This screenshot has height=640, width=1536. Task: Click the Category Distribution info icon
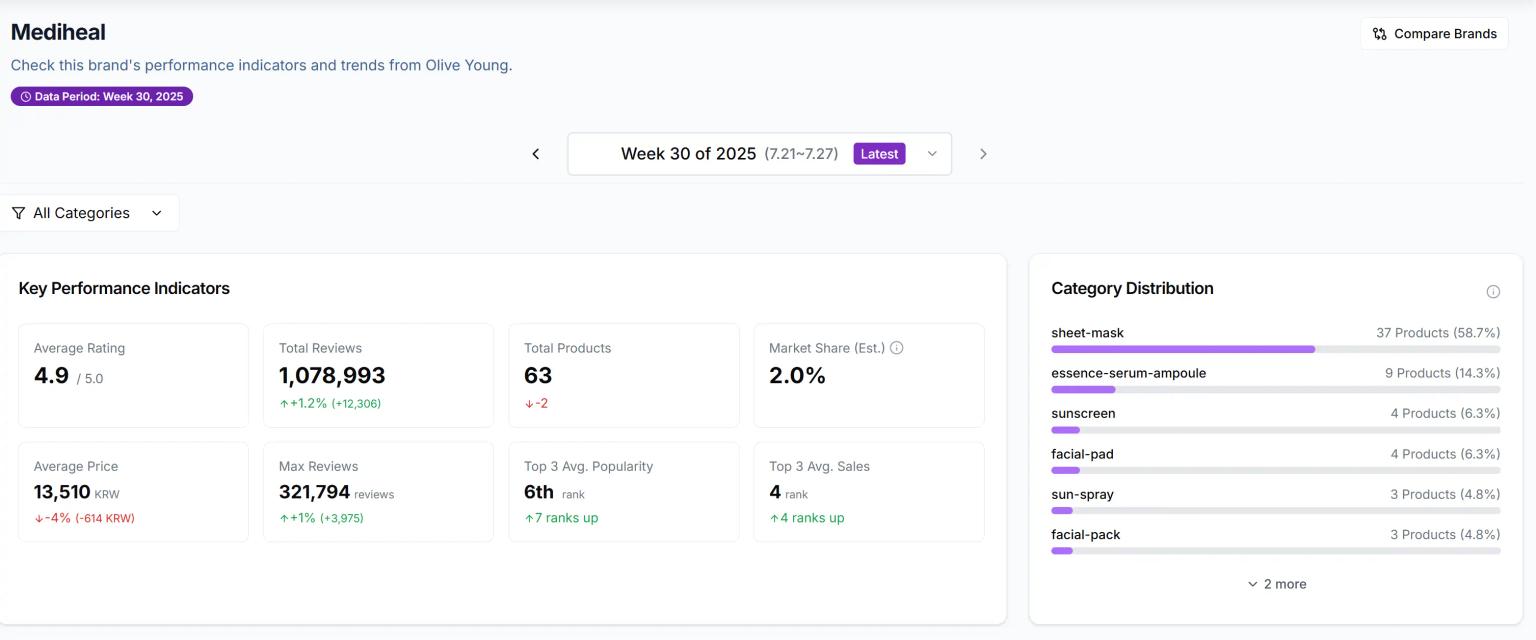pyautogui.click(x=1493, y=292)
